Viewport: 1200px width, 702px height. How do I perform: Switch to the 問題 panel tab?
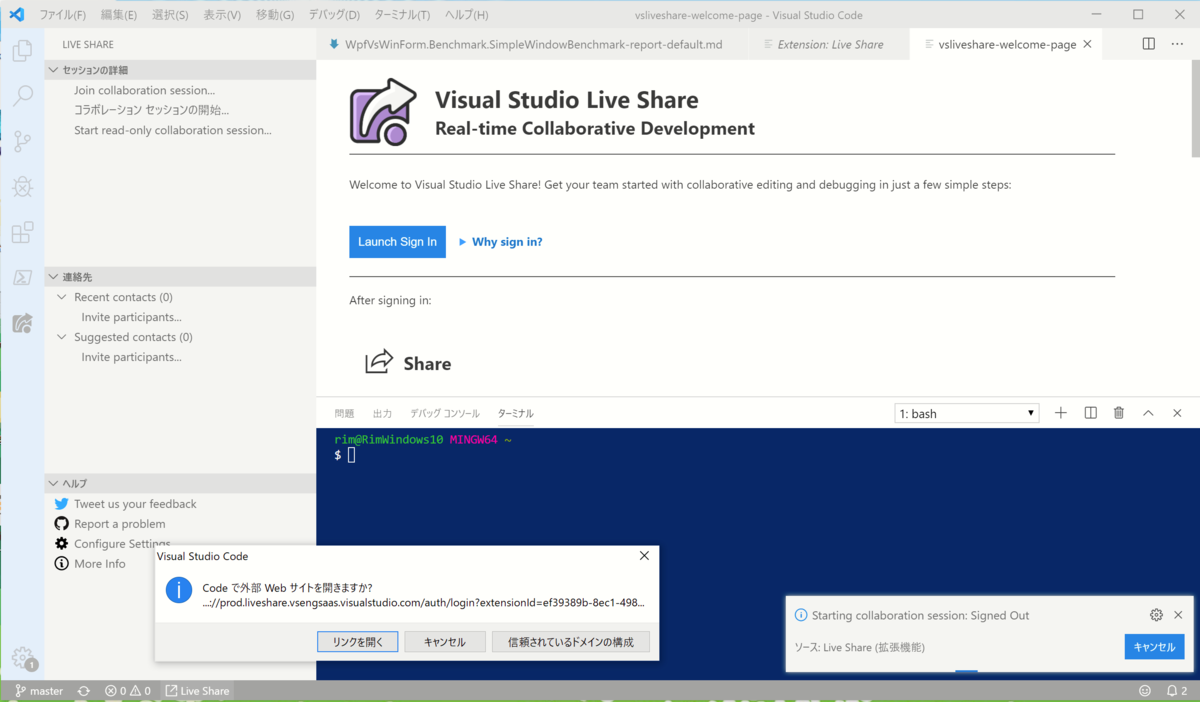344,413
